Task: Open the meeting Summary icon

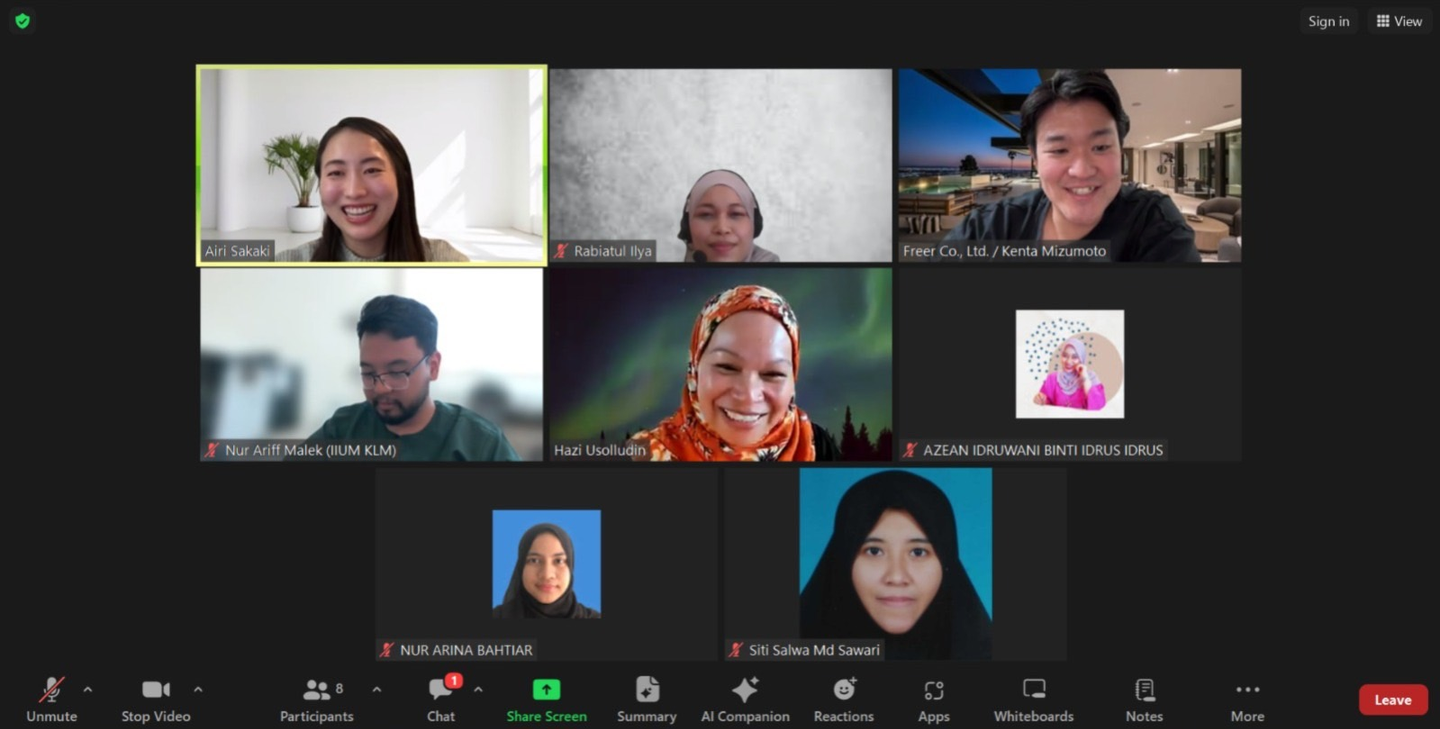Action: 646,699
